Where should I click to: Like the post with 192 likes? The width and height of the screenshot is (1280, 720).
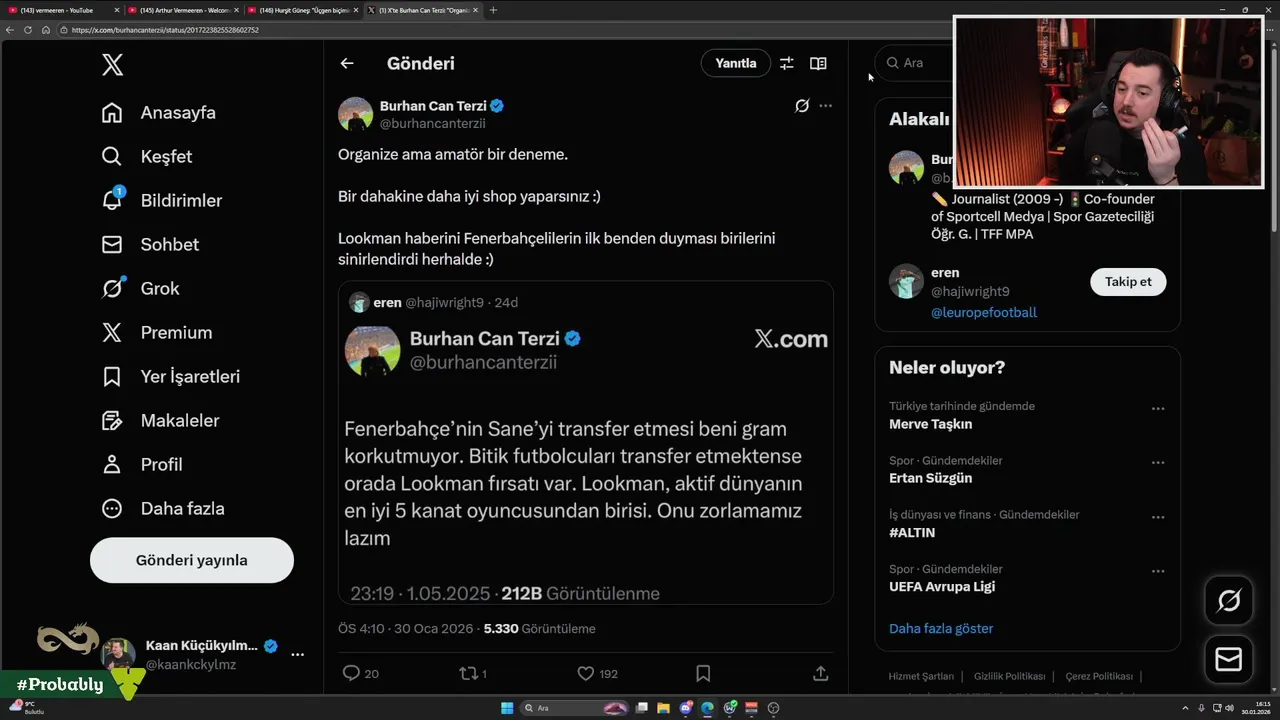586,674
